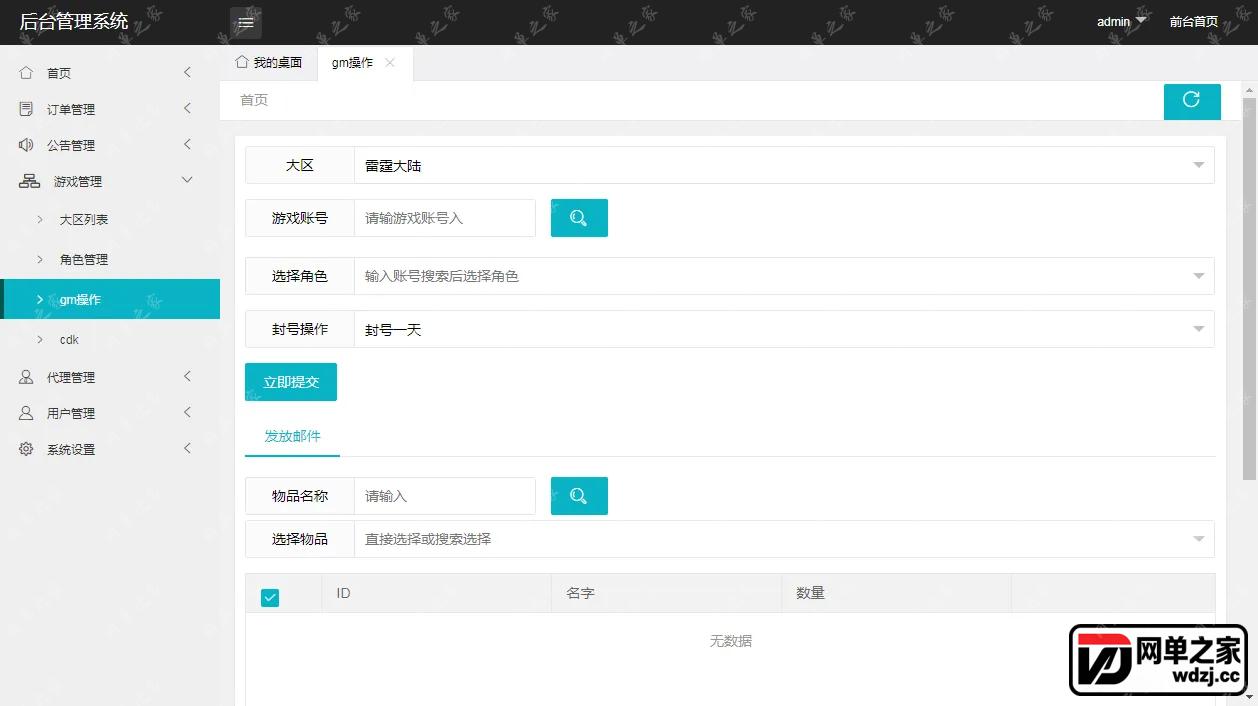Image resolution: width=1258 pixels, height=706 pixels.
Task: Open the admin user dropdown menu
Action: tap(1121, 21)
